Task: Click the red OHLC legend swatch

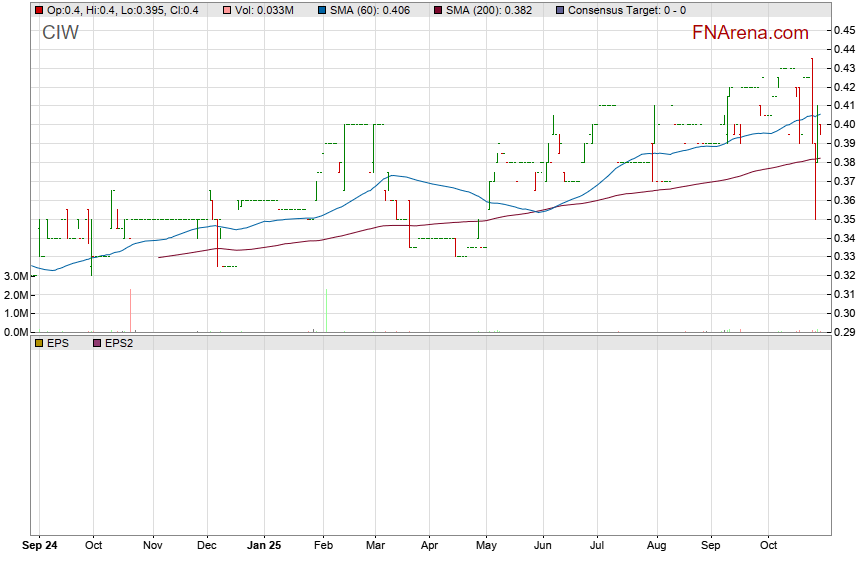Action: point(38,10)
